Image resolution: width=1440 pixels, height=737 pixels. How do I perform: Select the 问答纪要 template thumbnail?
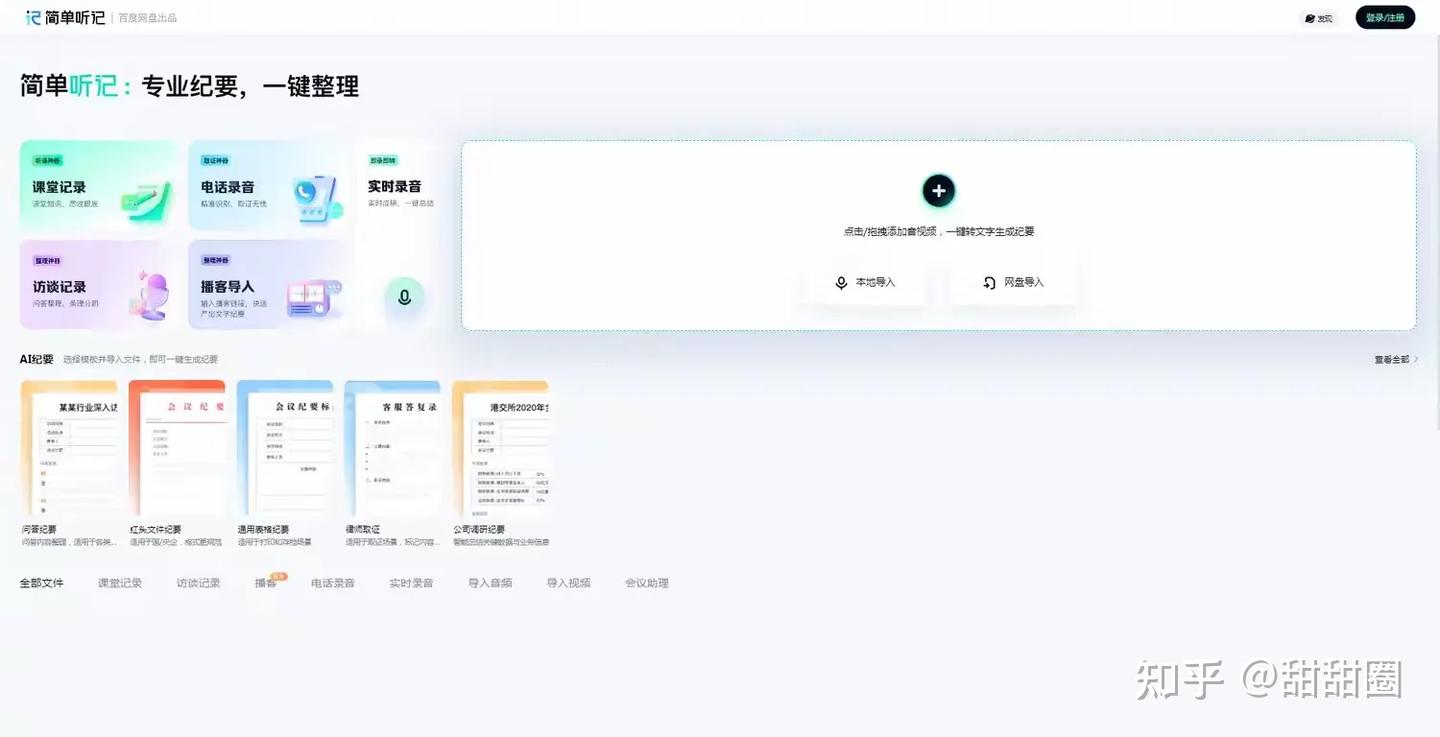(x=69, y=449)
